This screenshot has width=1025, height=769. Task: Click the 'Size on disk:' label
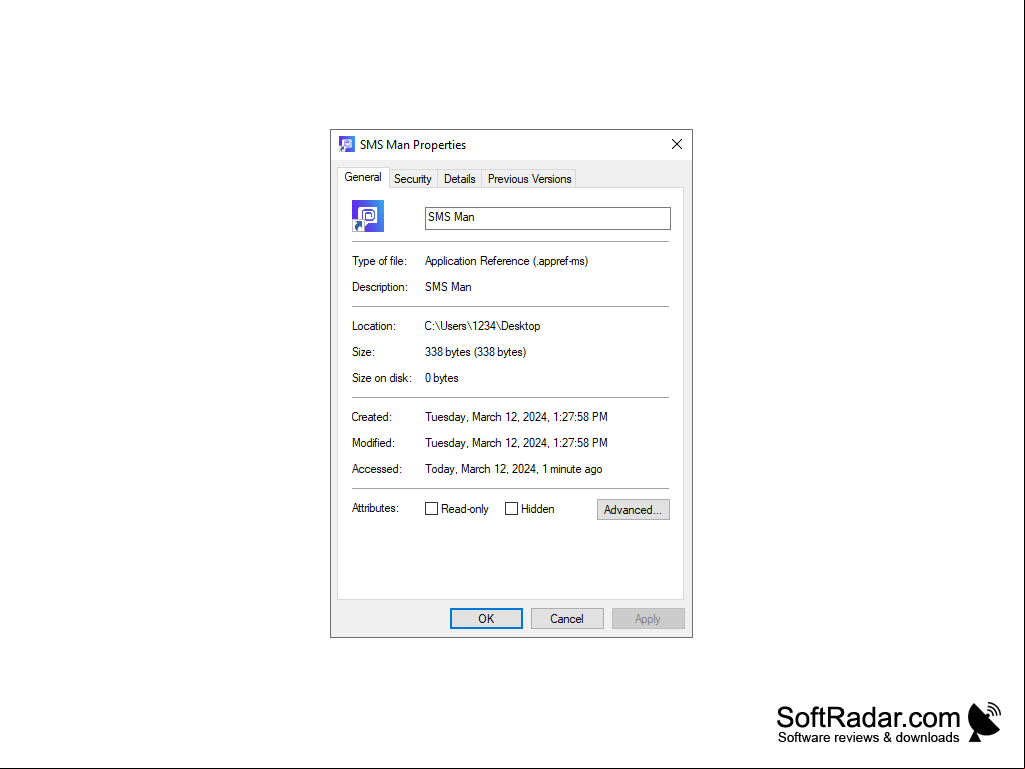(x=382, y=378)
